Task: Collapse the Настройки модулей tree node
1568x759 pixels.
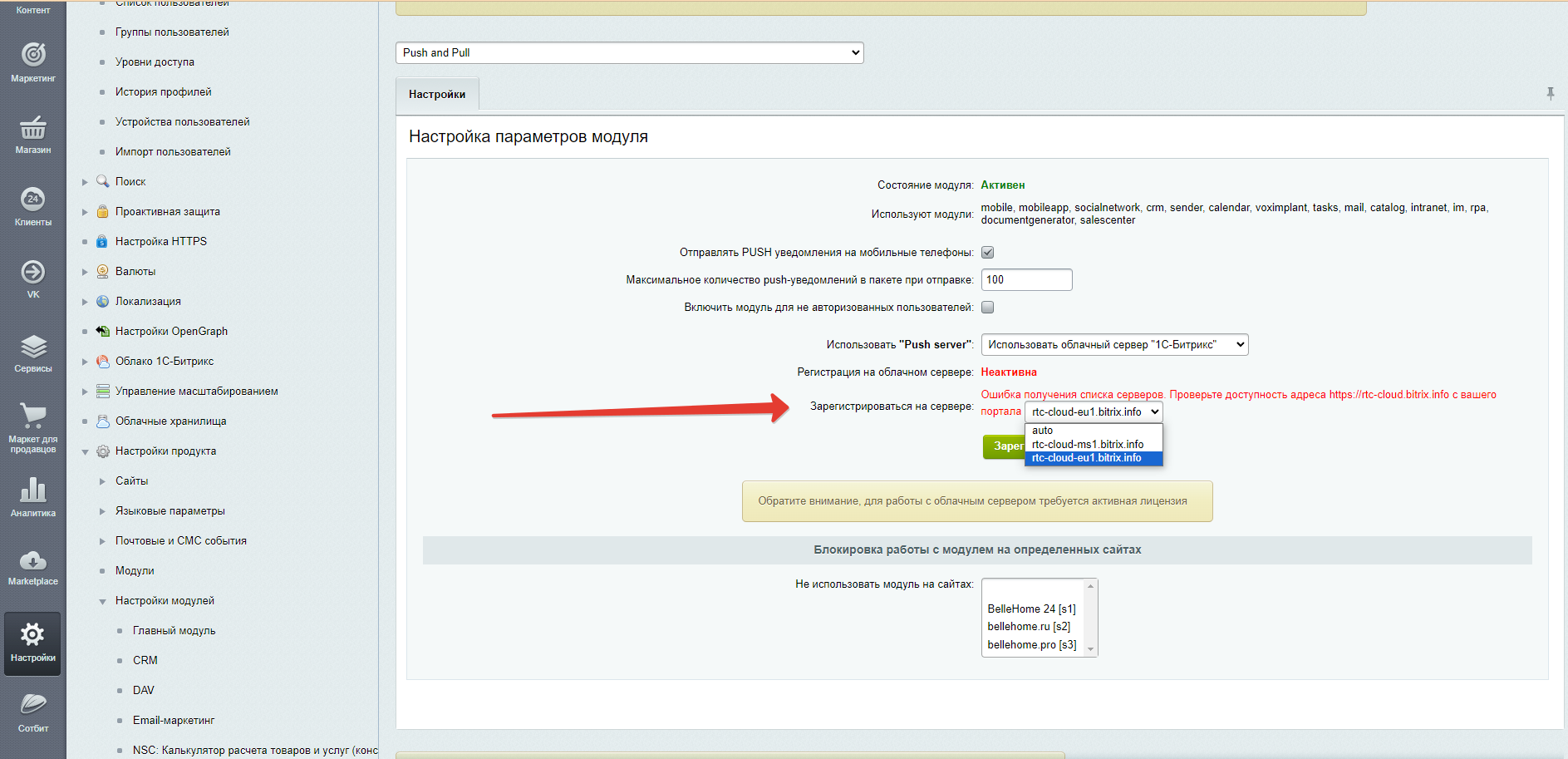Action: pos(102,601)
